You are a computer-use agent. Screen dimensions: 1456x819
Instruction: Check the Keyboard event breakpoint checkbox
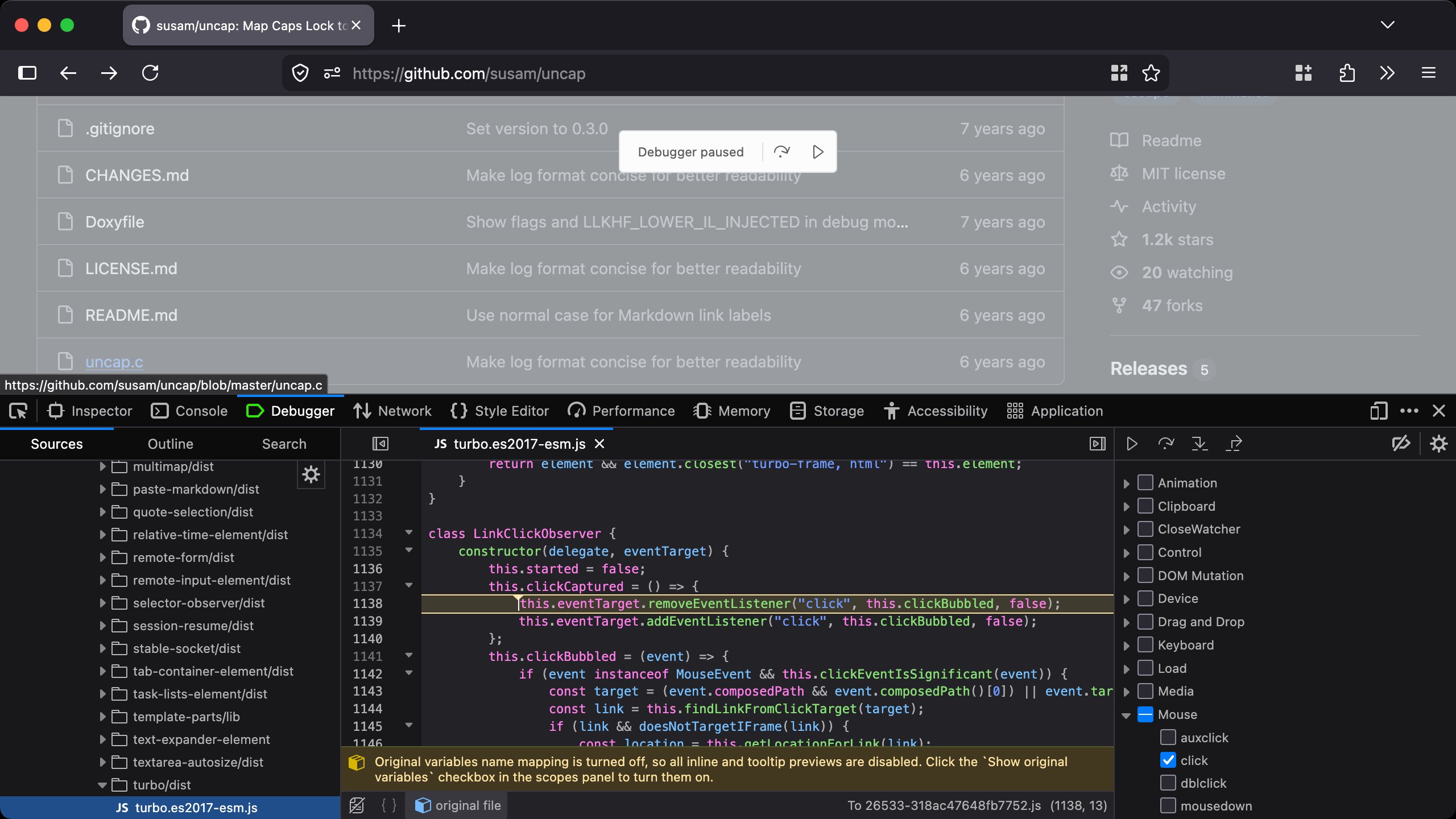pyautogui.click(x=1145, y=644)
